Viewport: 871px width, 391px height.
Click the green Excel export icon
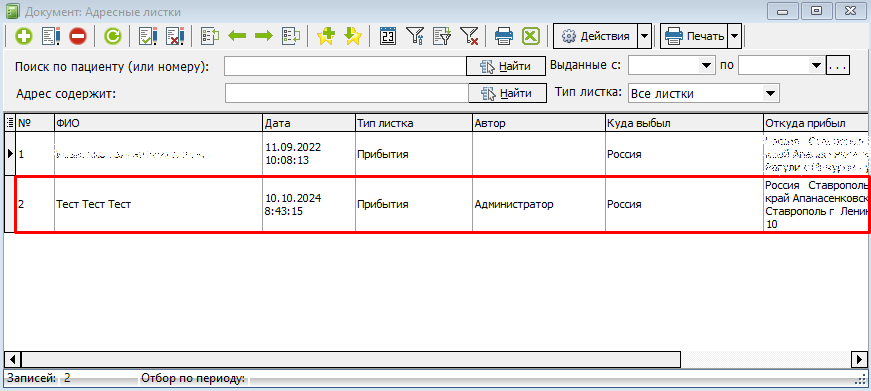pyautogui.click(x=531, y=37)
